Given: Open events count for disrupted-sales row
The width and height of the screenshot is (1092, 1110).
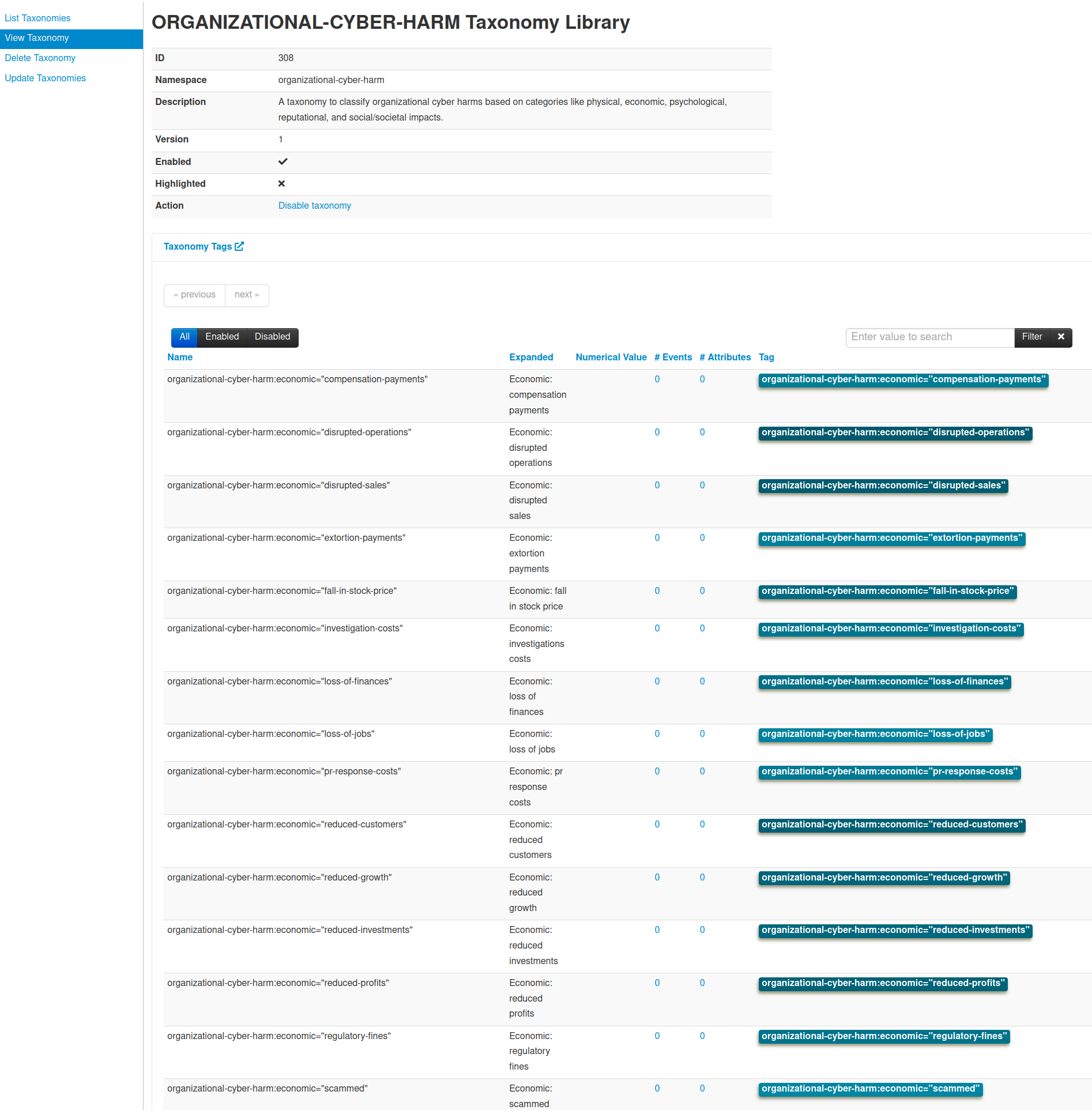Looking at the screenshot, I should 657,485.
